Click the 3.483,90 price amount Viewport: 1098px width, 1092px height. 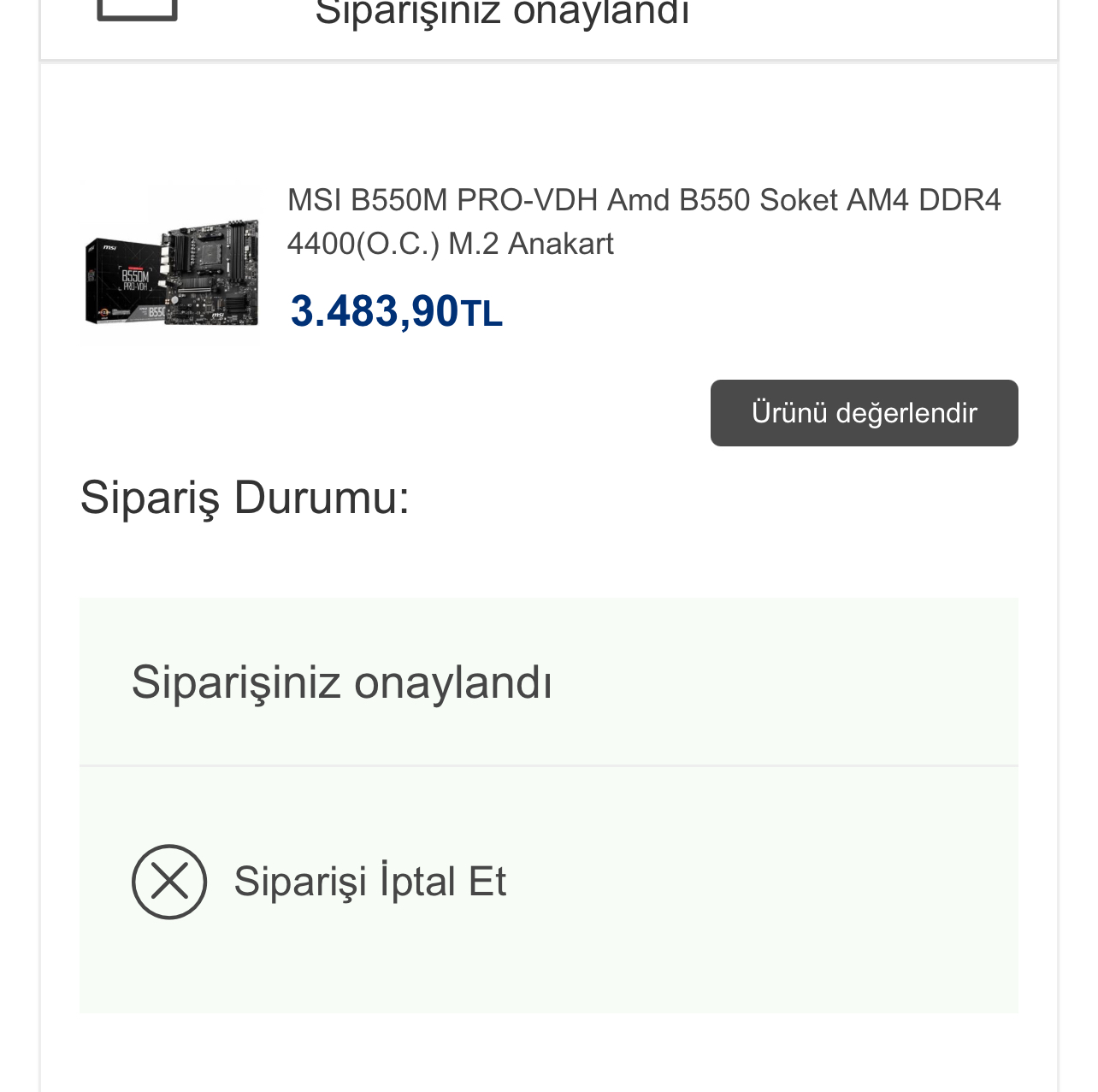tap(375, 311)
